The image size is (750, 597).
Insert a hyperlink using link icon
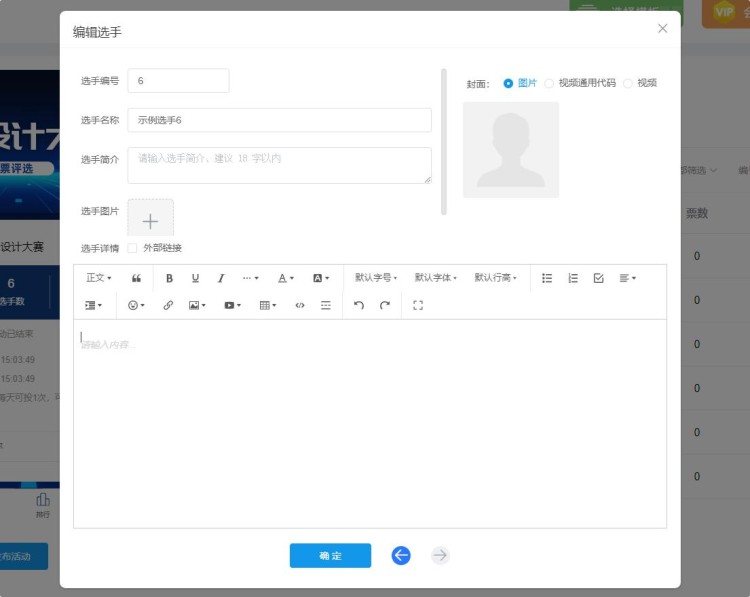click(x=168, y=305)
